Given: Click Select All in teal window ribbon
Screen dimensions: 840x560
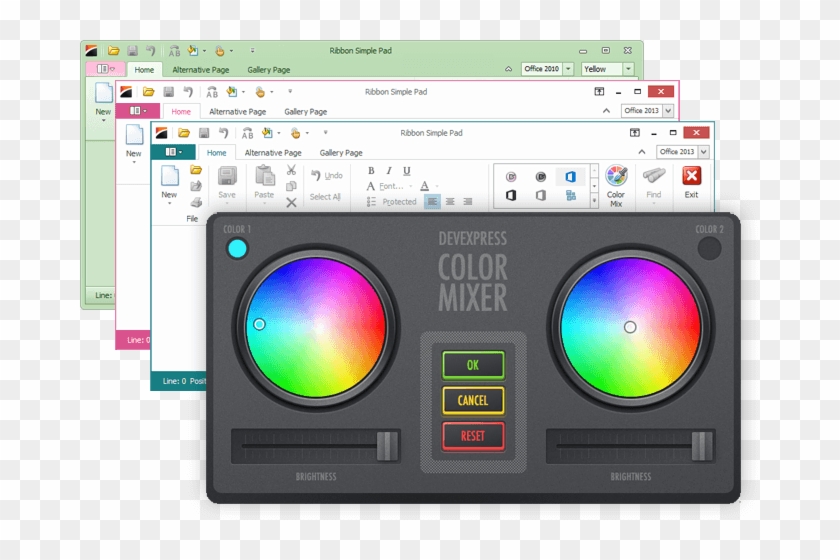Looking at the screenshot, I should (325, 197).
